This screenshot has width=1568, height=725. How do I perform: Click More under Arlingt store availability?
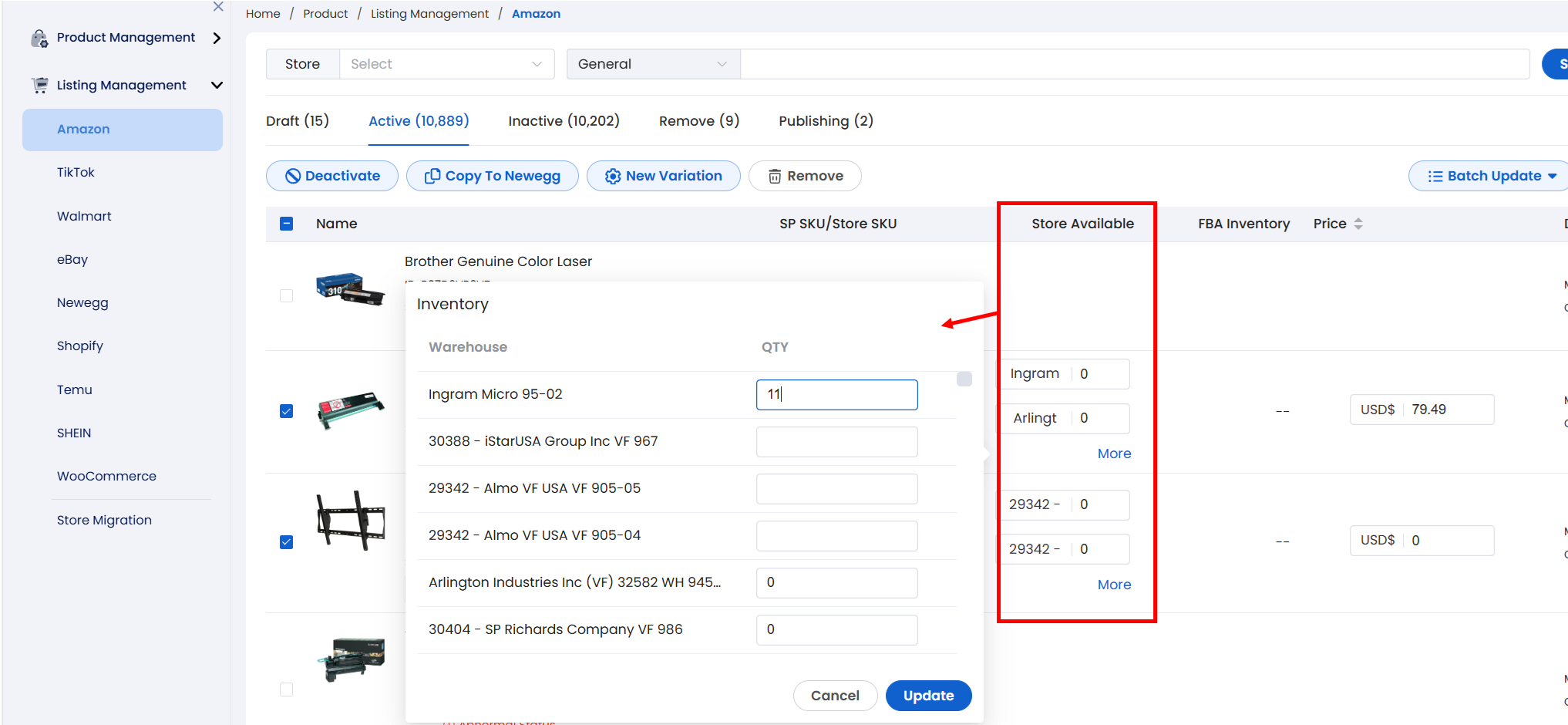click(1114, 454)
